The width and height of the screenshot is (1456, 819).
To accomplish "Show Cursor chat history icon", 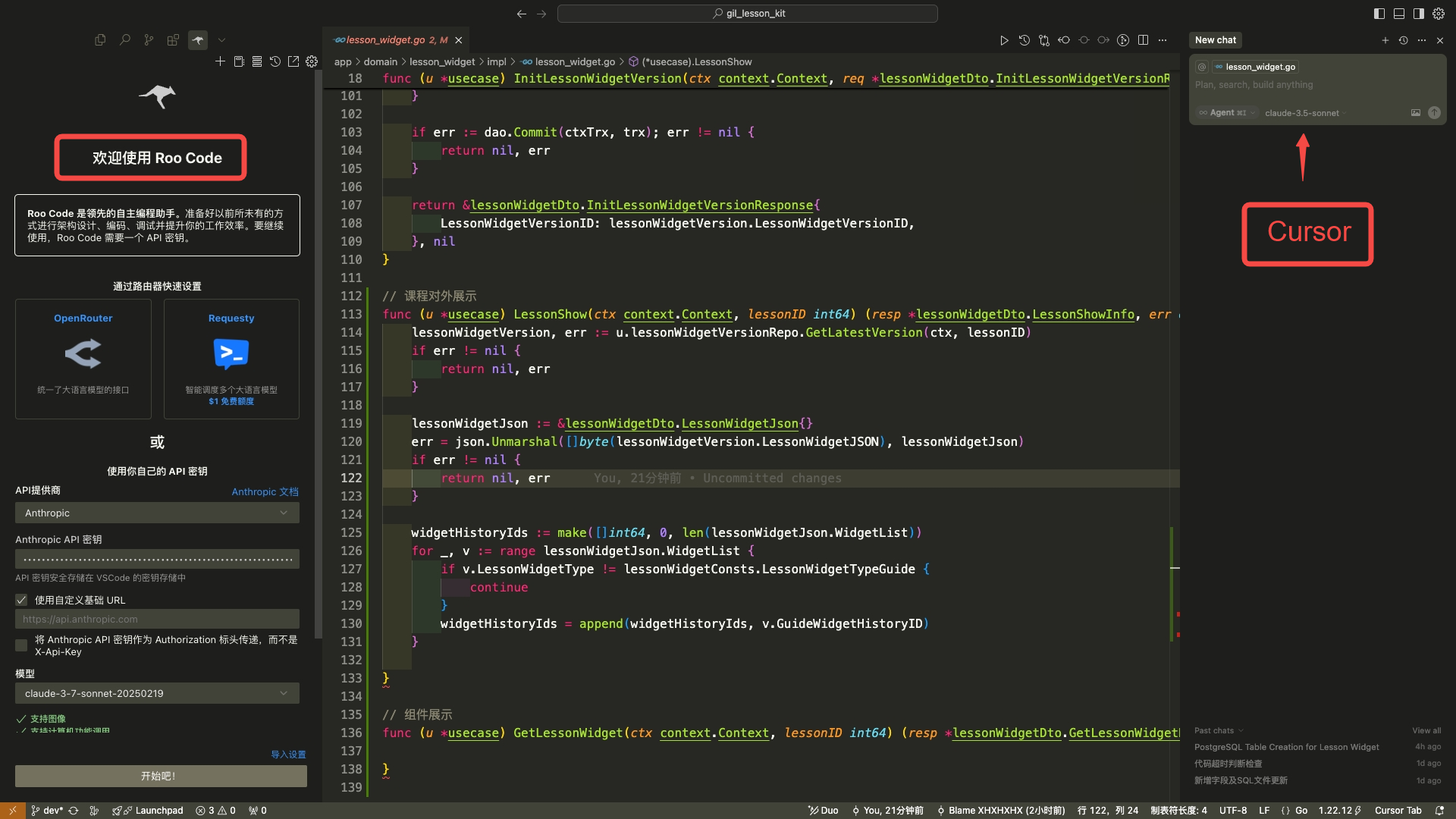I will [1404, 40].
